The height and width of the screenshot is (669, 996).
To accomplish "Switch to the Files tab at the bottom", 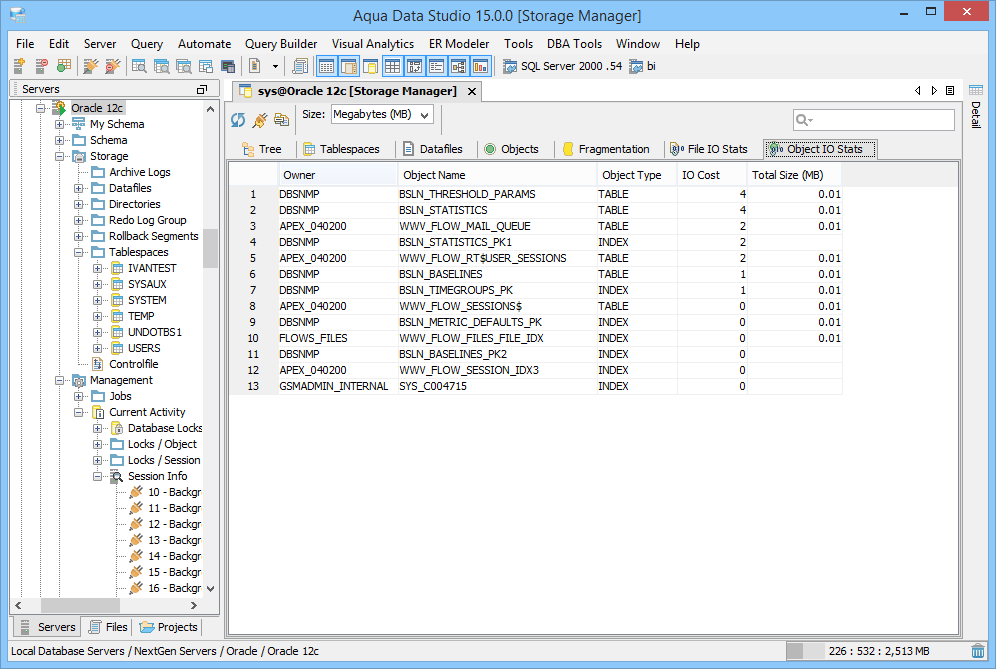I will pos(107,626).
